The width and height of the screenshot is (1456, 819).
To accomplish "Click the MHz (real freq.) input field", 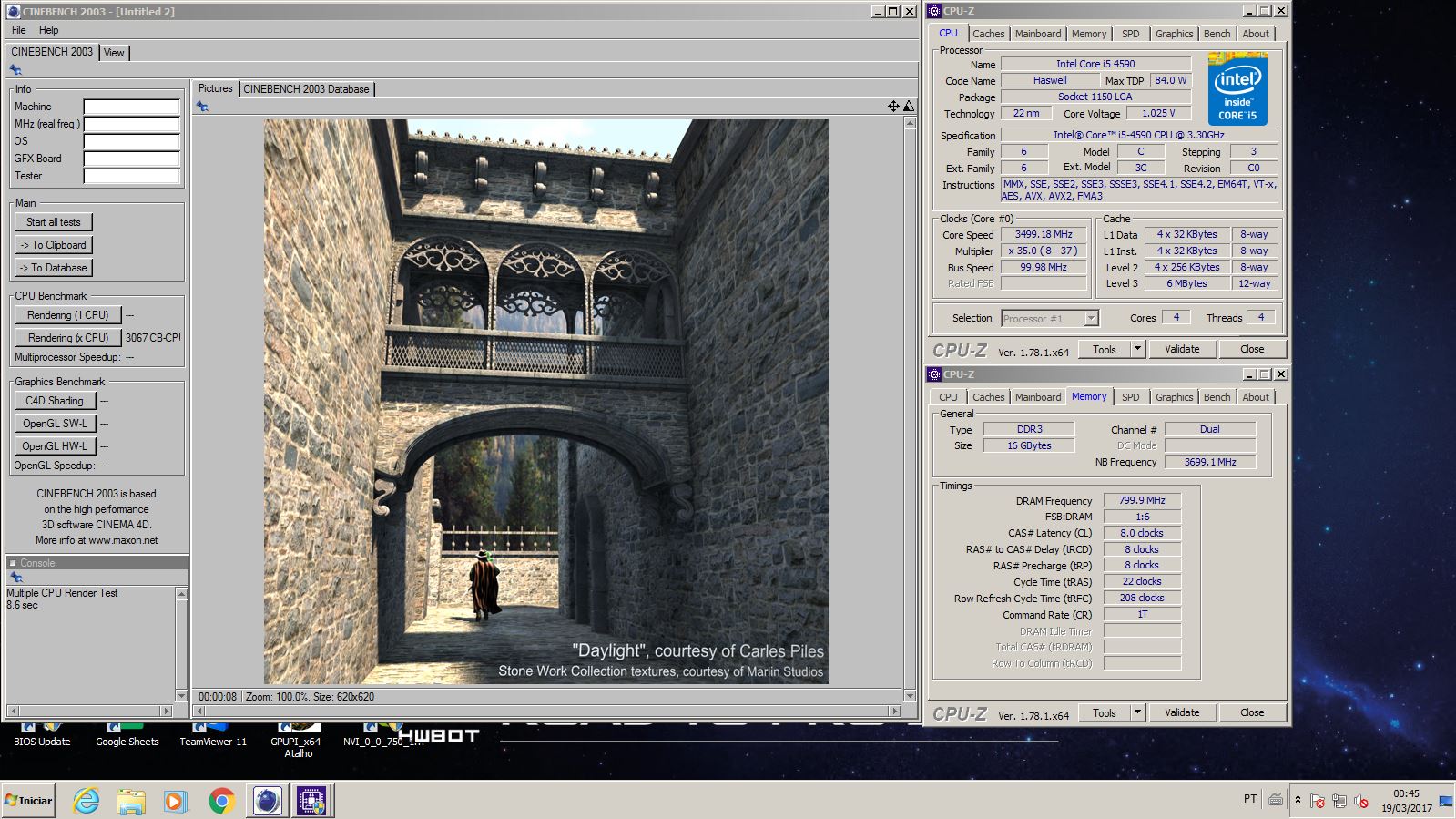I will 132,124.
